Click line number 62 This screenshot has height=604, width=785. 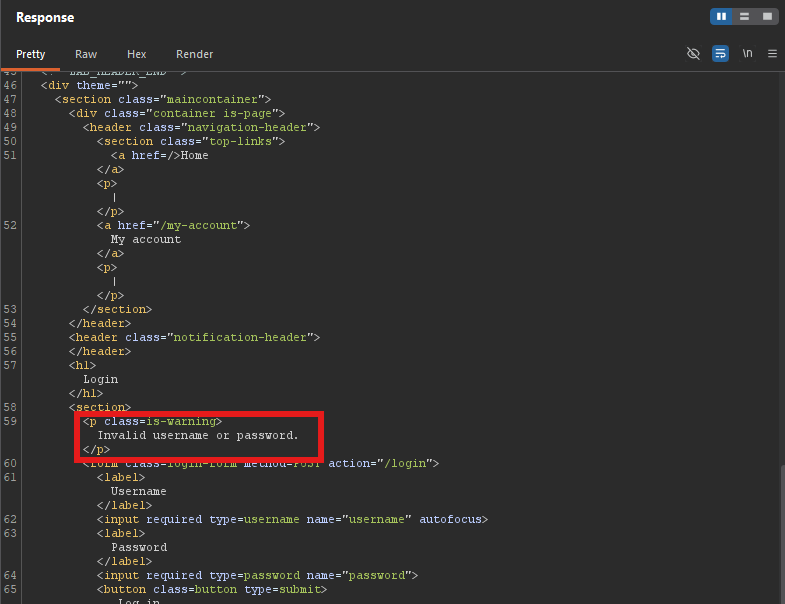(x=10, y=519)
